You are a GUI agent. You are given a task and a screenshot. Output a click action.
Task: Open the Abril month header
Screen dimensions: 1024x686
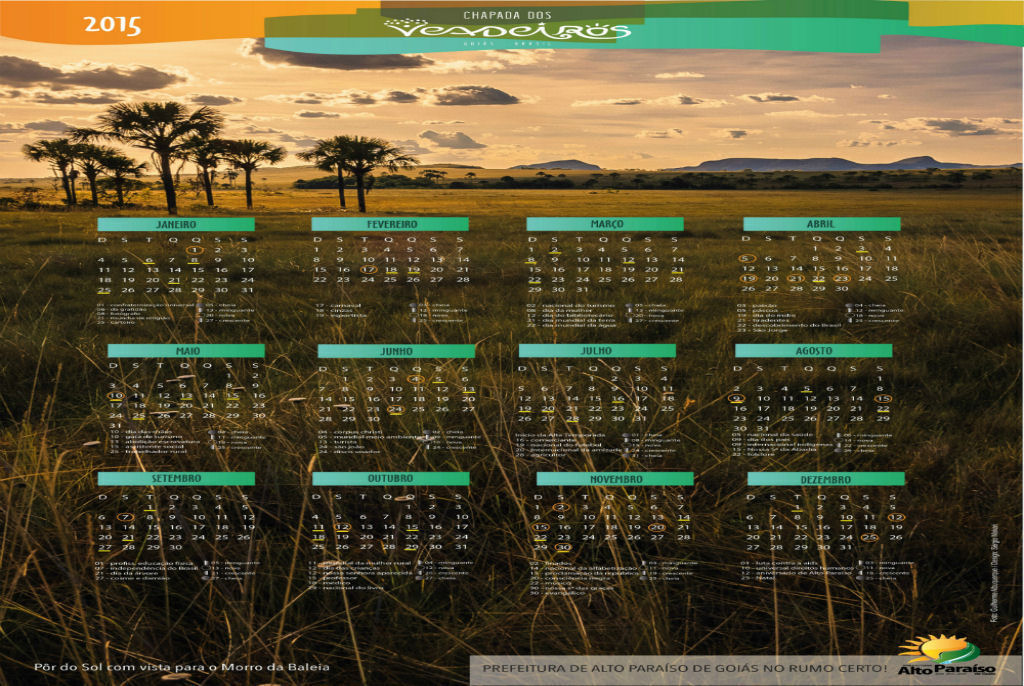pos(821,224)
